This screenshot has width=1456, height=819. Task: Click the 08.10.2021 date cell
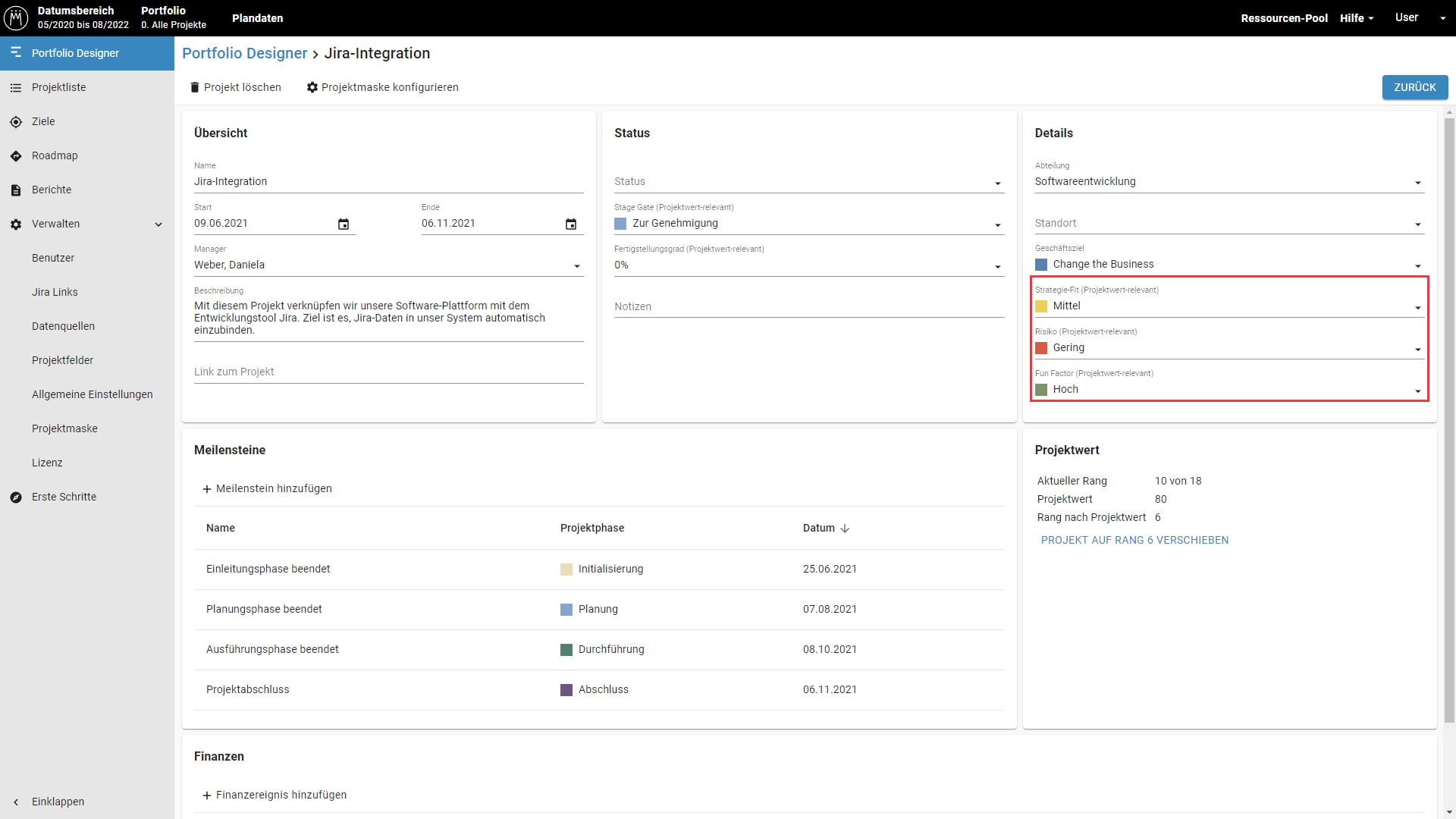pos(830,650)
